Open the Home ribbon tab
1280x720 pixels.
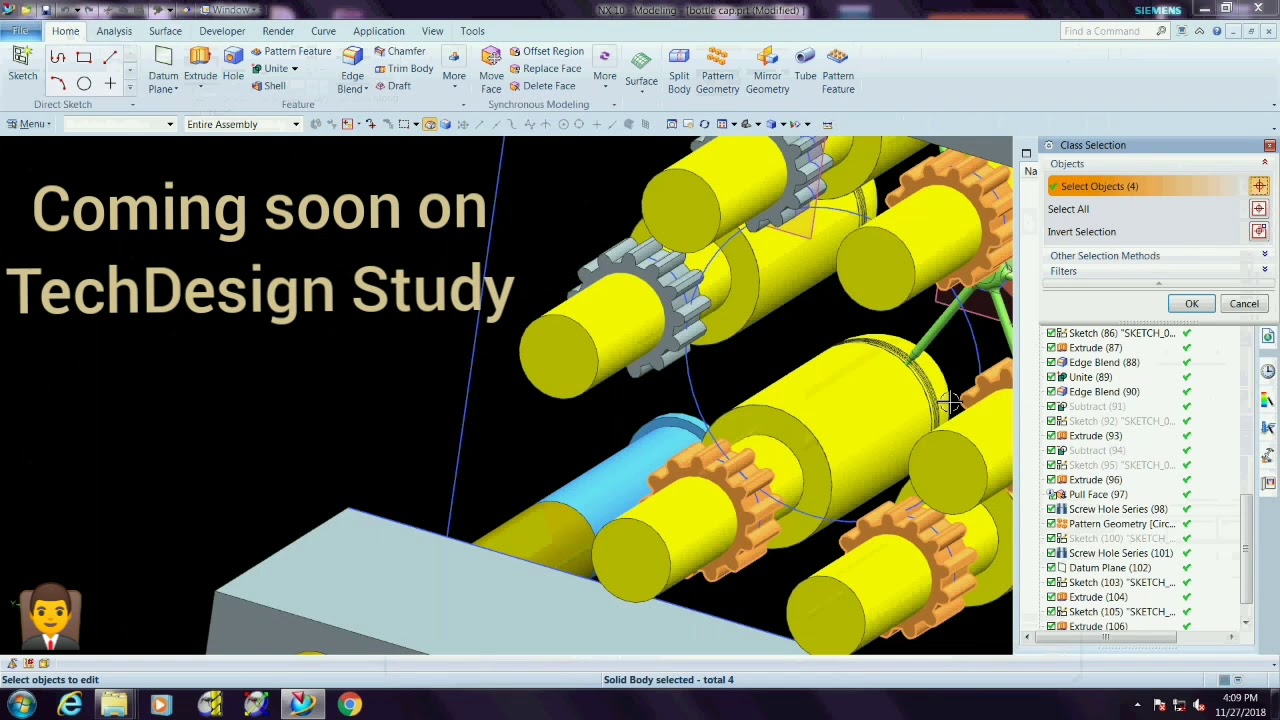click(65, 31)
